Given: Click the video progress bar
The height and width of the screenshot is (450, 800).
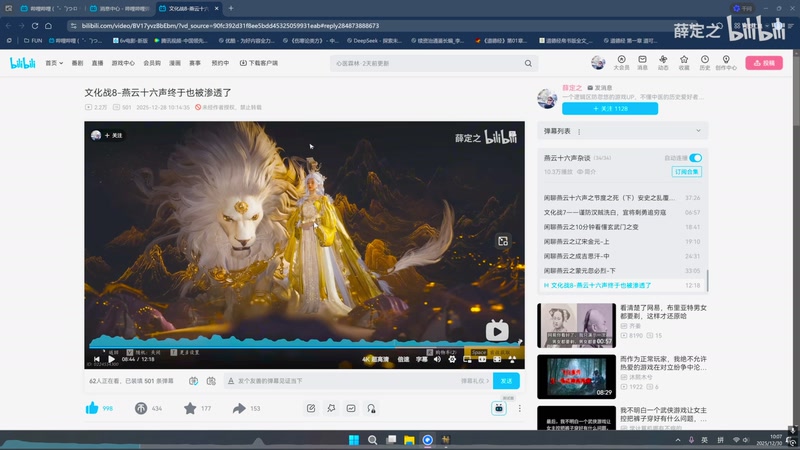Looking at the screenshot, I should point(304,347).
